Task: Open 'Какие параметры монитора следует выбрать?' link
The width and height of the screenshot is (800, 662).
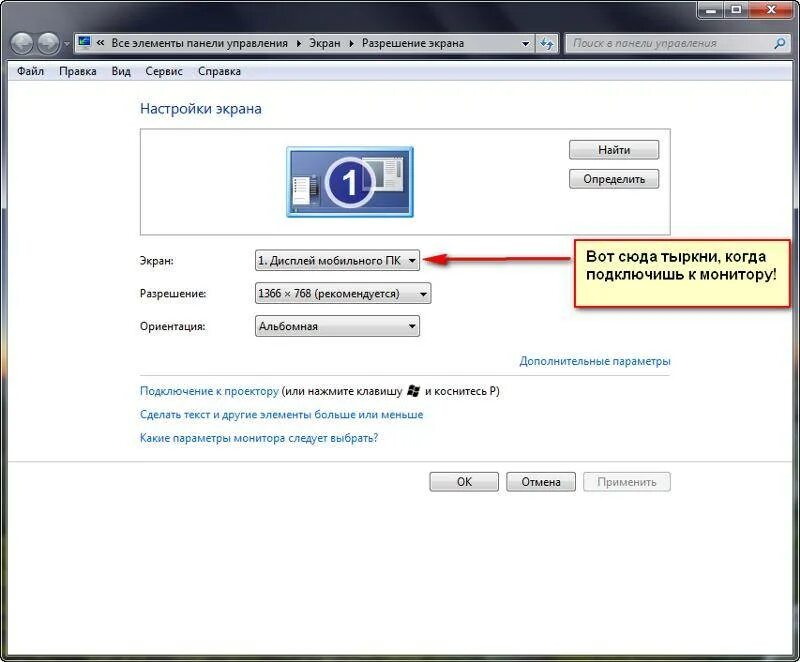Action: (x=259, y=438)
